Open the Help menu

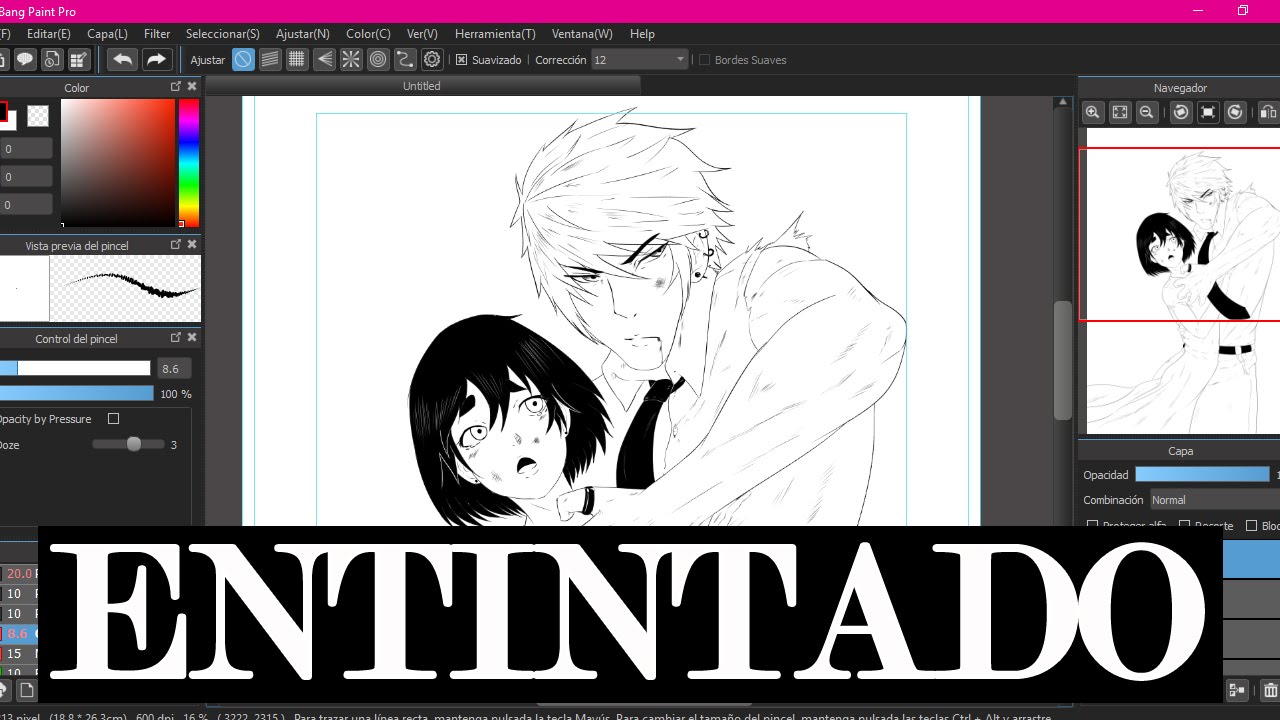click(x=642, y=34)
